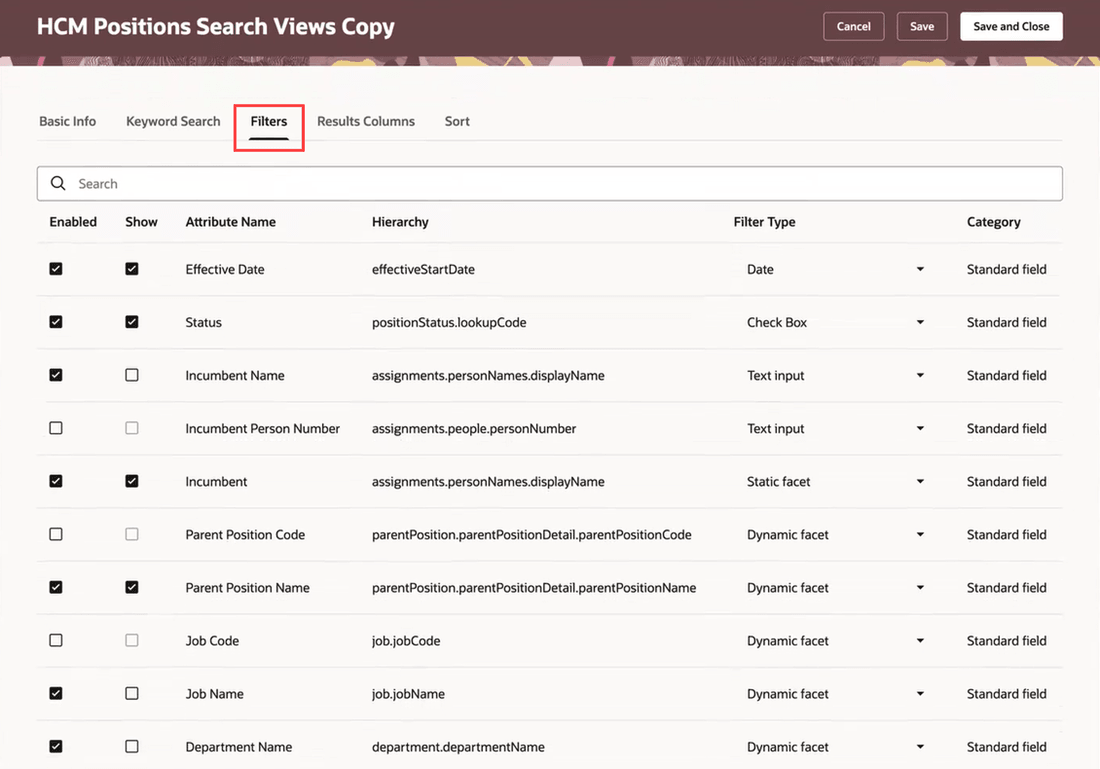Uncheck Enabled for Job Name
This screenshot has width=1100, height=769.
tap(56, 693)
